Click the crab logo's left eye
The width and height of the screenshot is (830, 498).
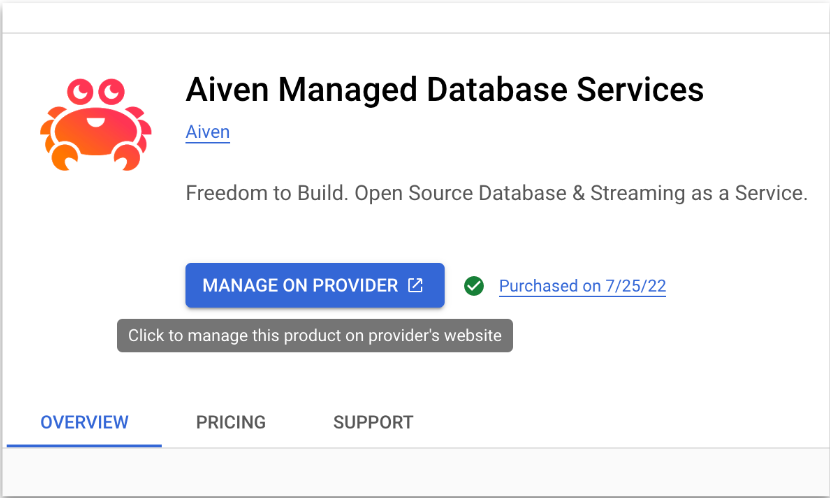click(80, 92)
